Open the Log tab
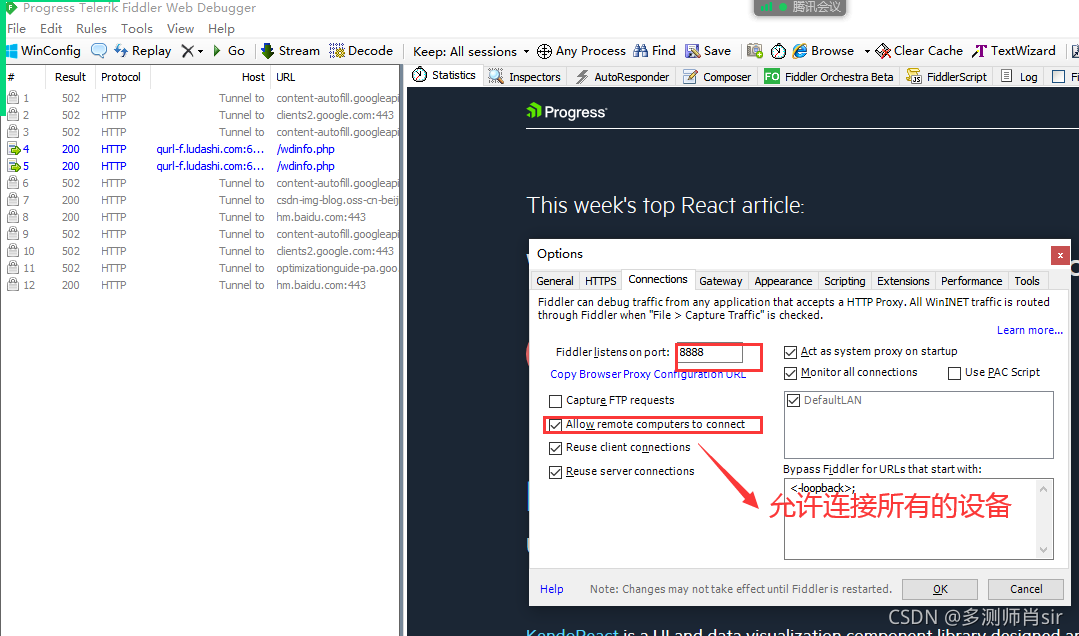1079x636 pixels. pos(1019,77)
